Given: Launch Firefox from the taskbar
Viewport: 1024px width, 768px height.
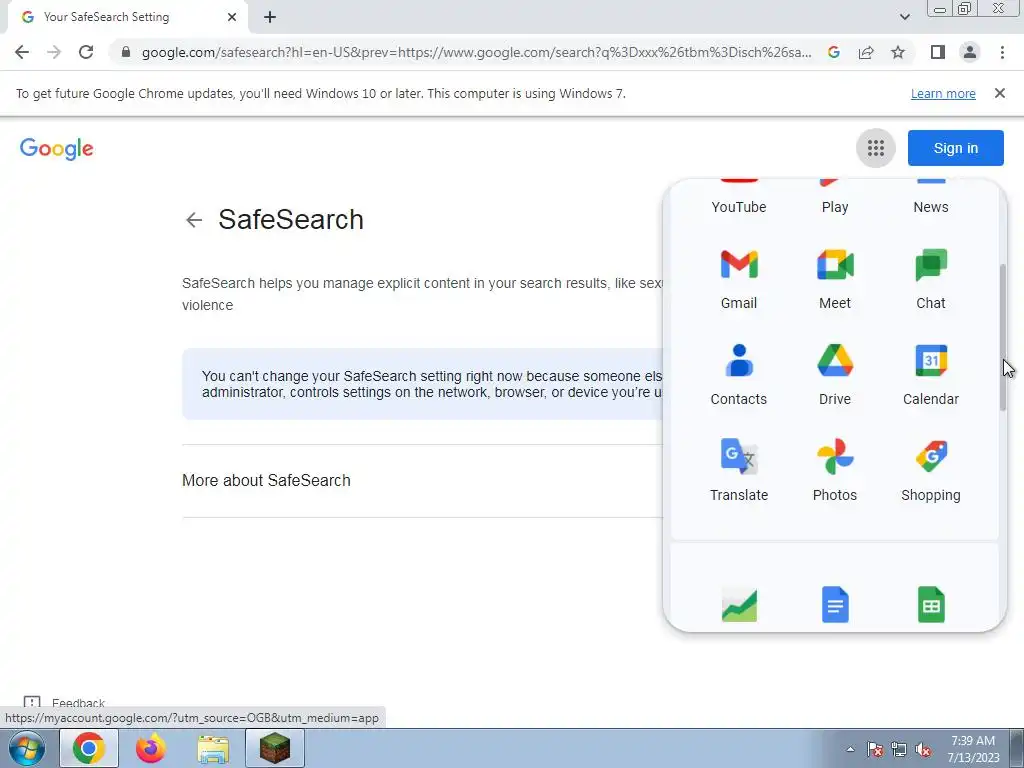Looking at the screenshot, I should click(151, 748).
